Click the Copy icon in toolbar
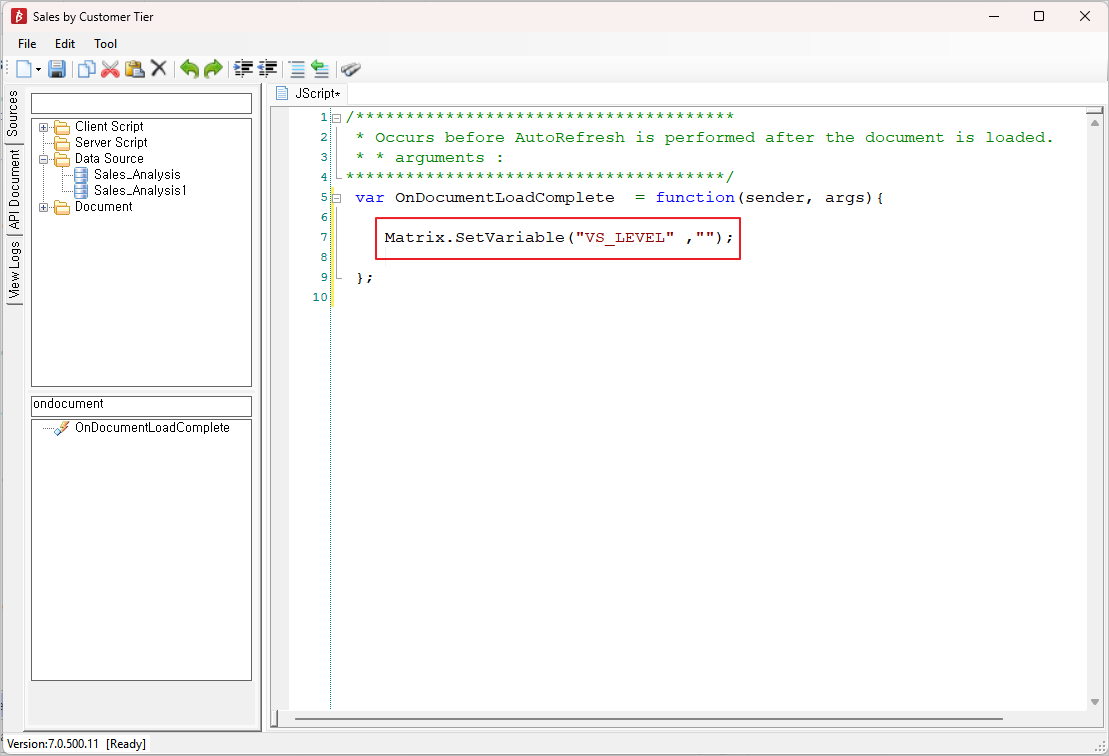 [86, 69]
